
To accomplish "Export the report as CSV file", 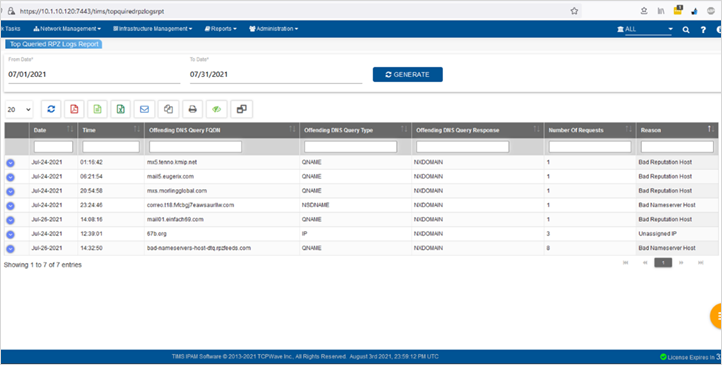I will tap(97, 109).
